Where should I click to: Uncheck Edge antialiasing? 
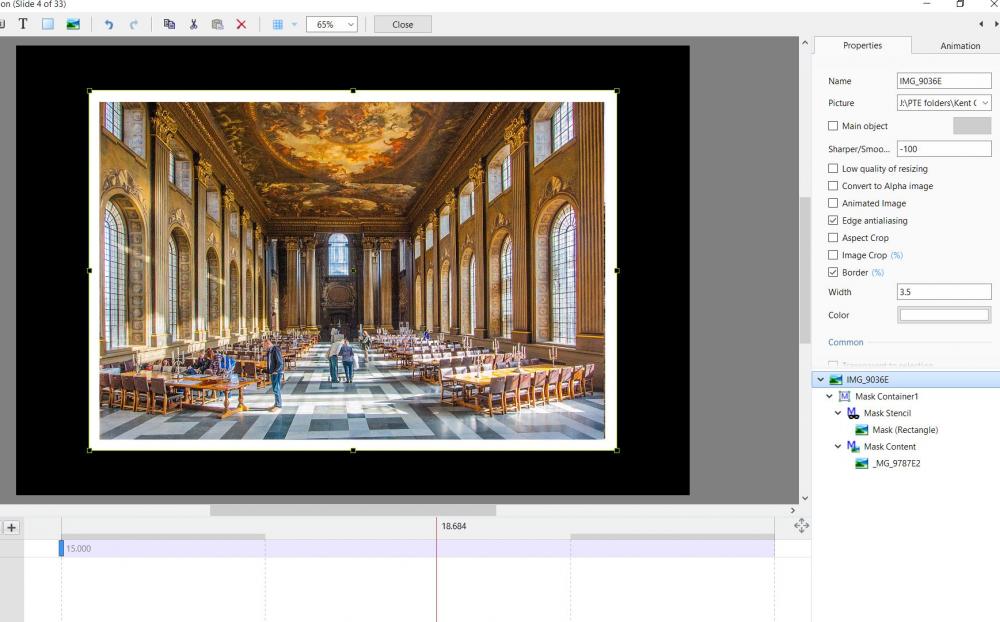point(833,220)
